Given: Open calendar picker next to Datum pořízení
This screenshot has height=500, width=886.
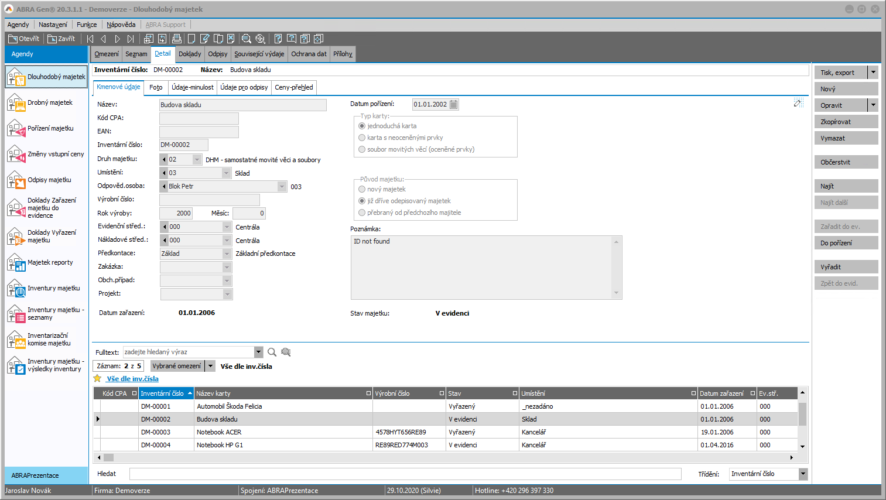Looking at the screenshot, I should pyautogui.click(x=454, y=103).
